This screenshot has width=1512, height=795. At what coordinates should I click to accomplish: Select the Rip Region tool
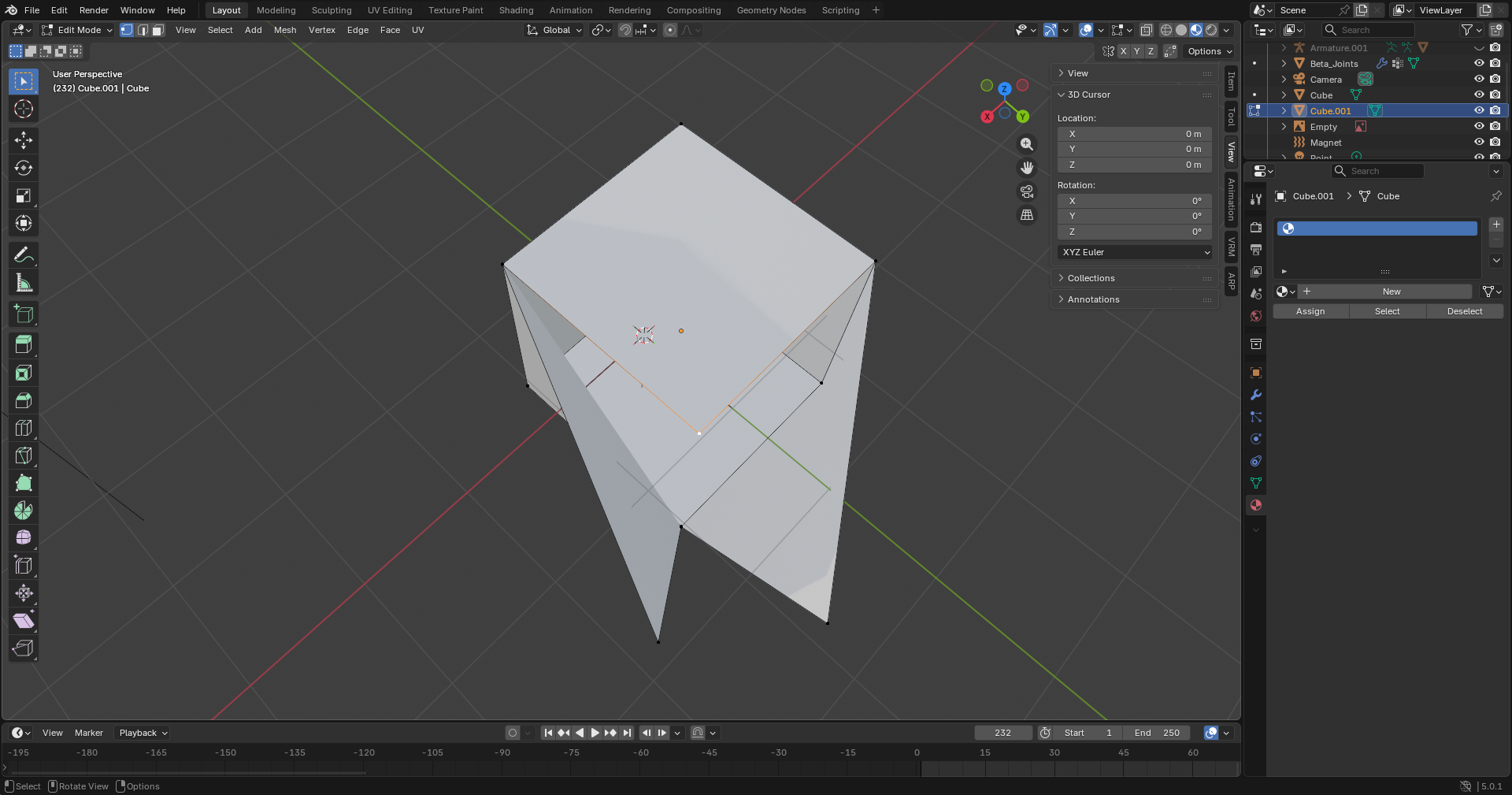pos(24,648)
